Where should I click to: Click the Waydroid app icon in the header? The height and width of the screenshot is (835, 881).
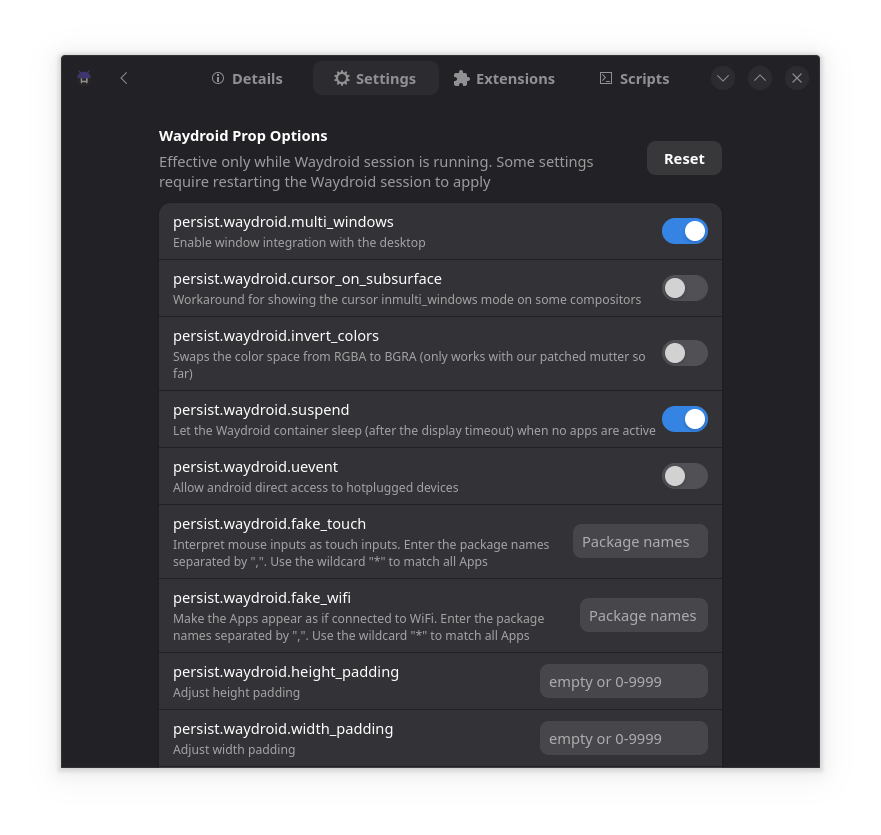pyautogui.click(x=84, y=77)
